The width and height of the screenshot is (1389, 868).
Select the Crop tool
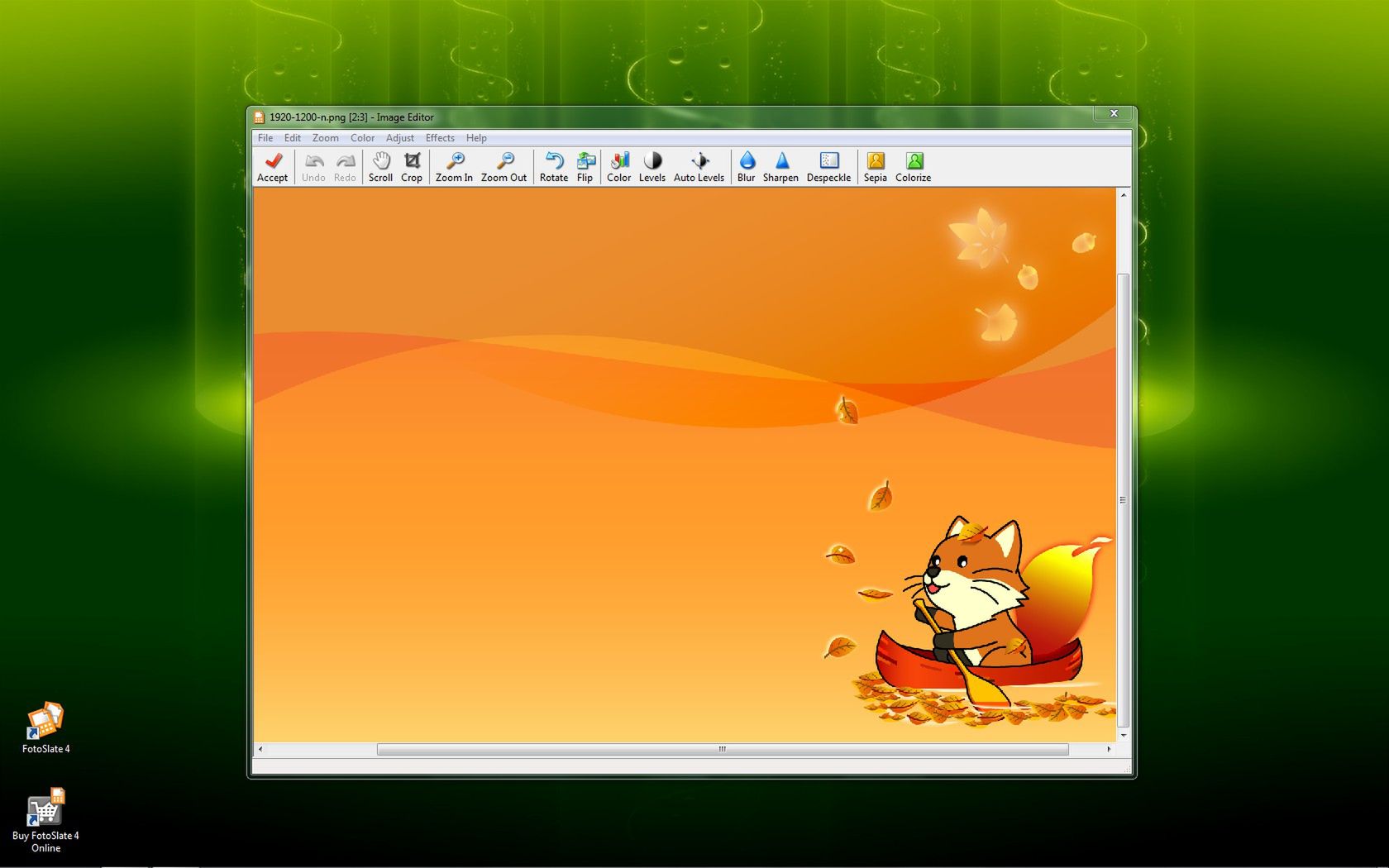pos(412,166)
